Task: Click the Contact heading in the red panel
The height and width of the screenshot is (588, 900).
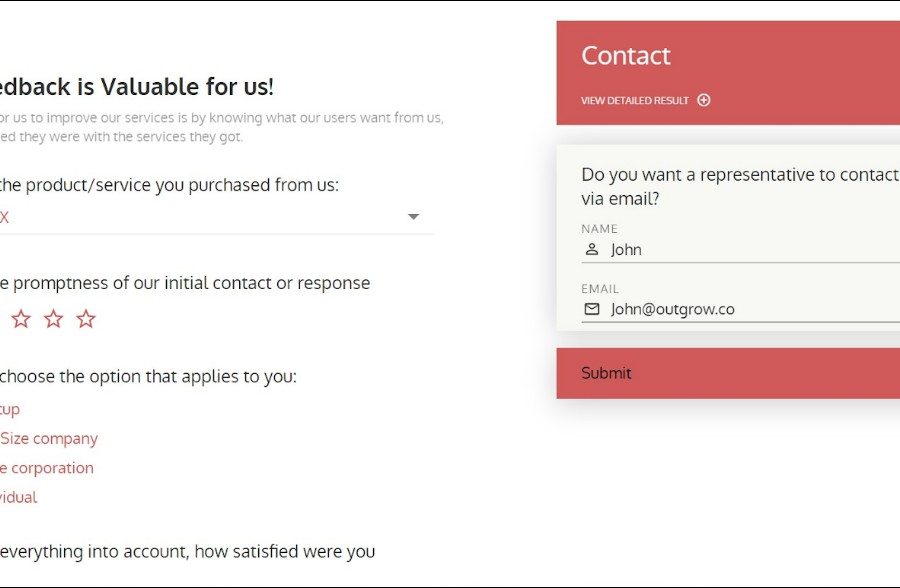Action: point(626,56)
